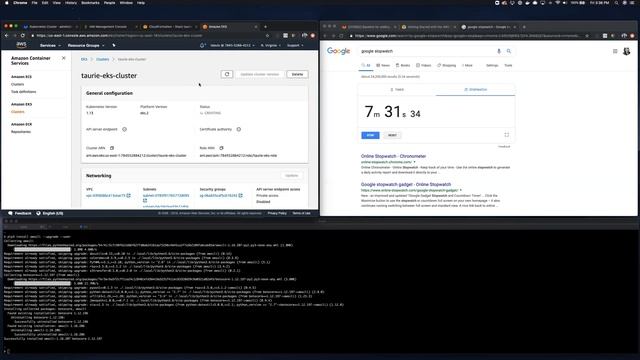Select the Videos search tab
The height and width of the screenshot is (360, 640).
pyautogui.click(x=424, y=65)
